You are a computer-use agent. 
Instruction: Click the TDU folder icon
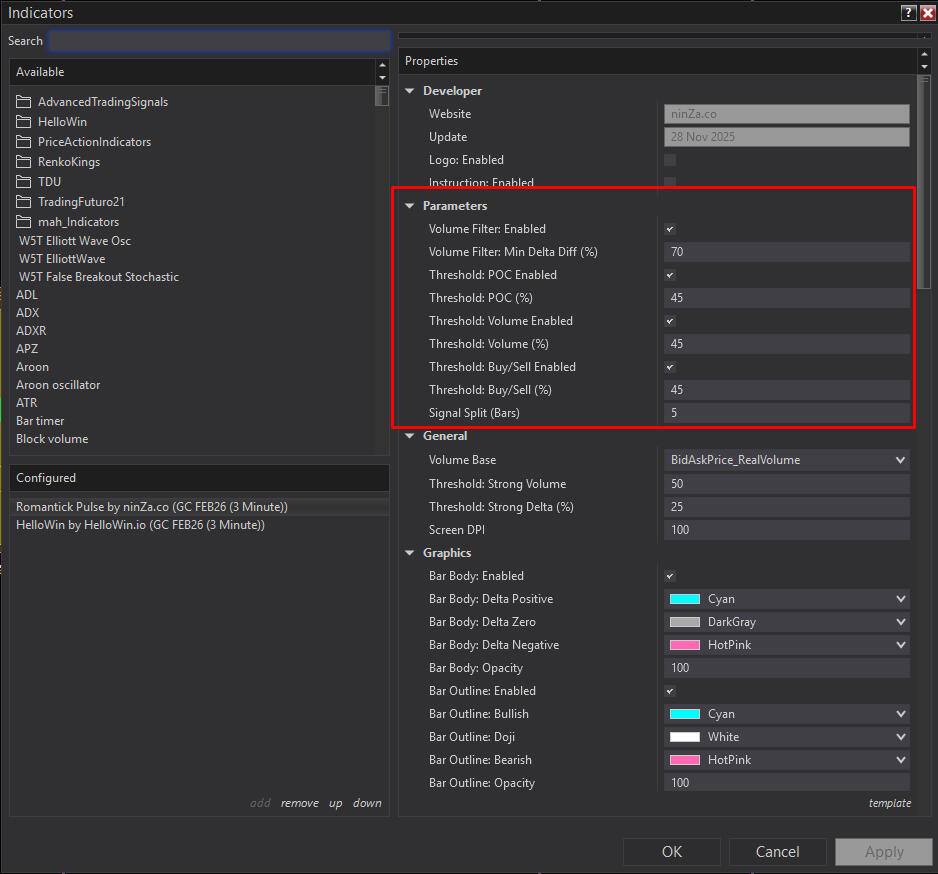[x=24, y=182]
